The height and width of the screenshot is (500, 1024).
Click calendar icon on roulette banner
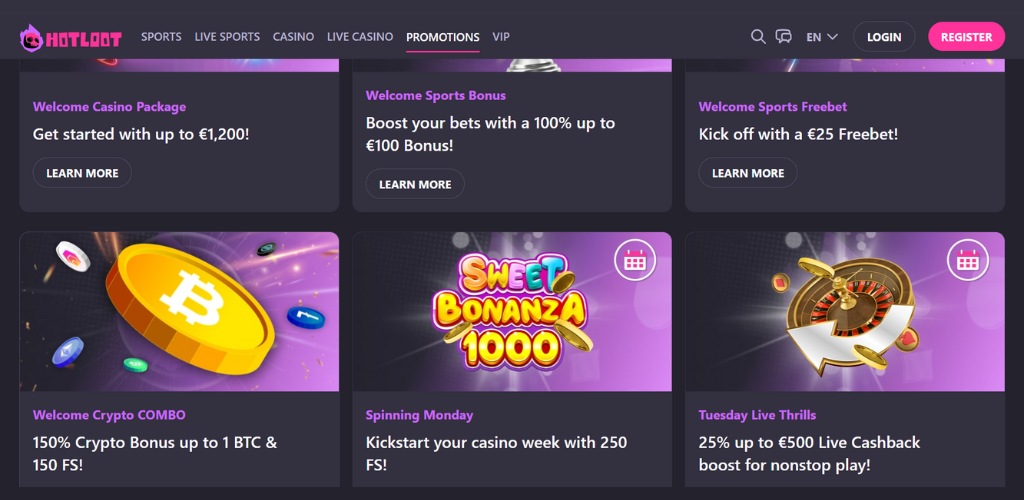tap(967, 261)
